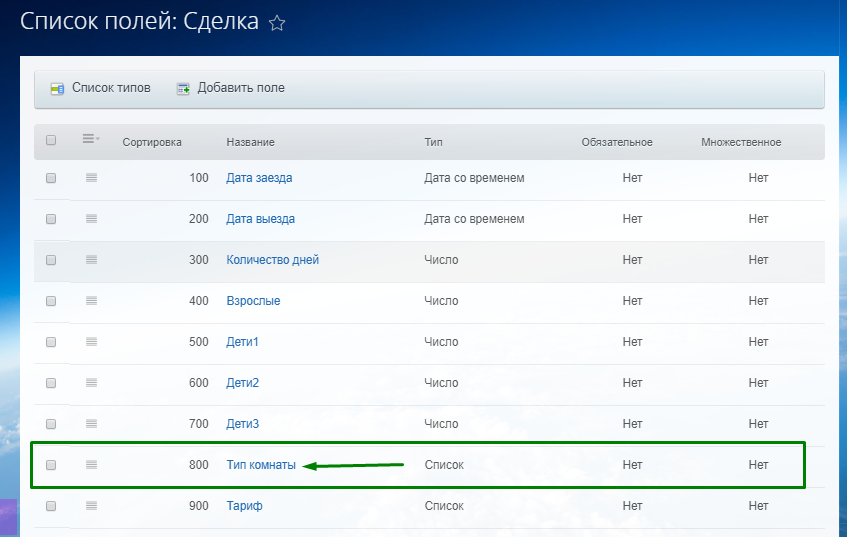Toggle the select-all checkbox in the table header

tap(51, 141)
